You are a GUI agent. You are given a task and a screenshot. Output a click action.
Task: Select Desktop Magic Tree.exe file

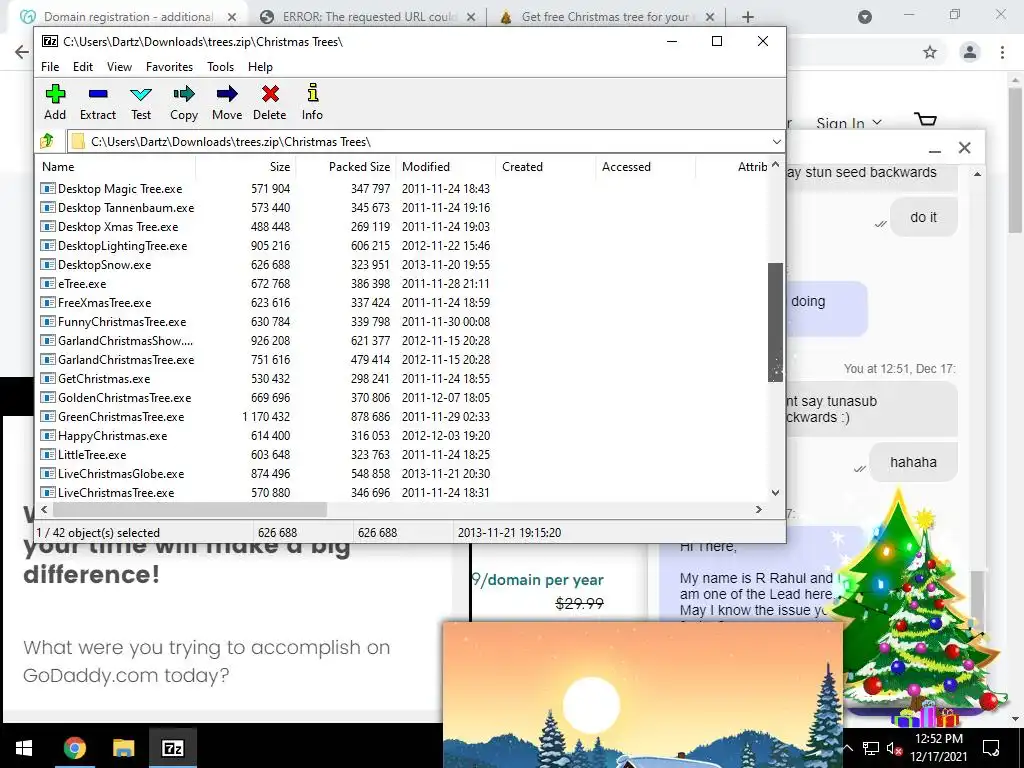pyautogui.click(x=120, y=189)
